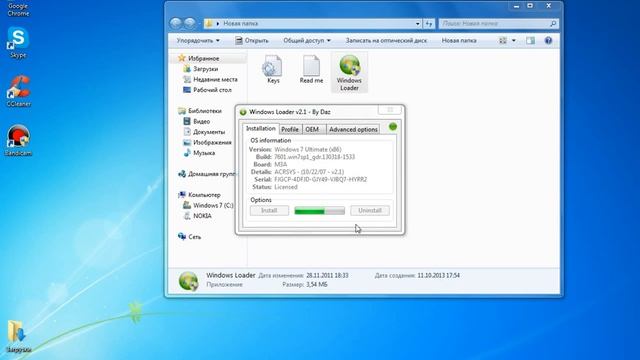Switch to the Installation tab
Viewport: 640px width, 360px height.
pyautogui.click(x=260, y=129)
